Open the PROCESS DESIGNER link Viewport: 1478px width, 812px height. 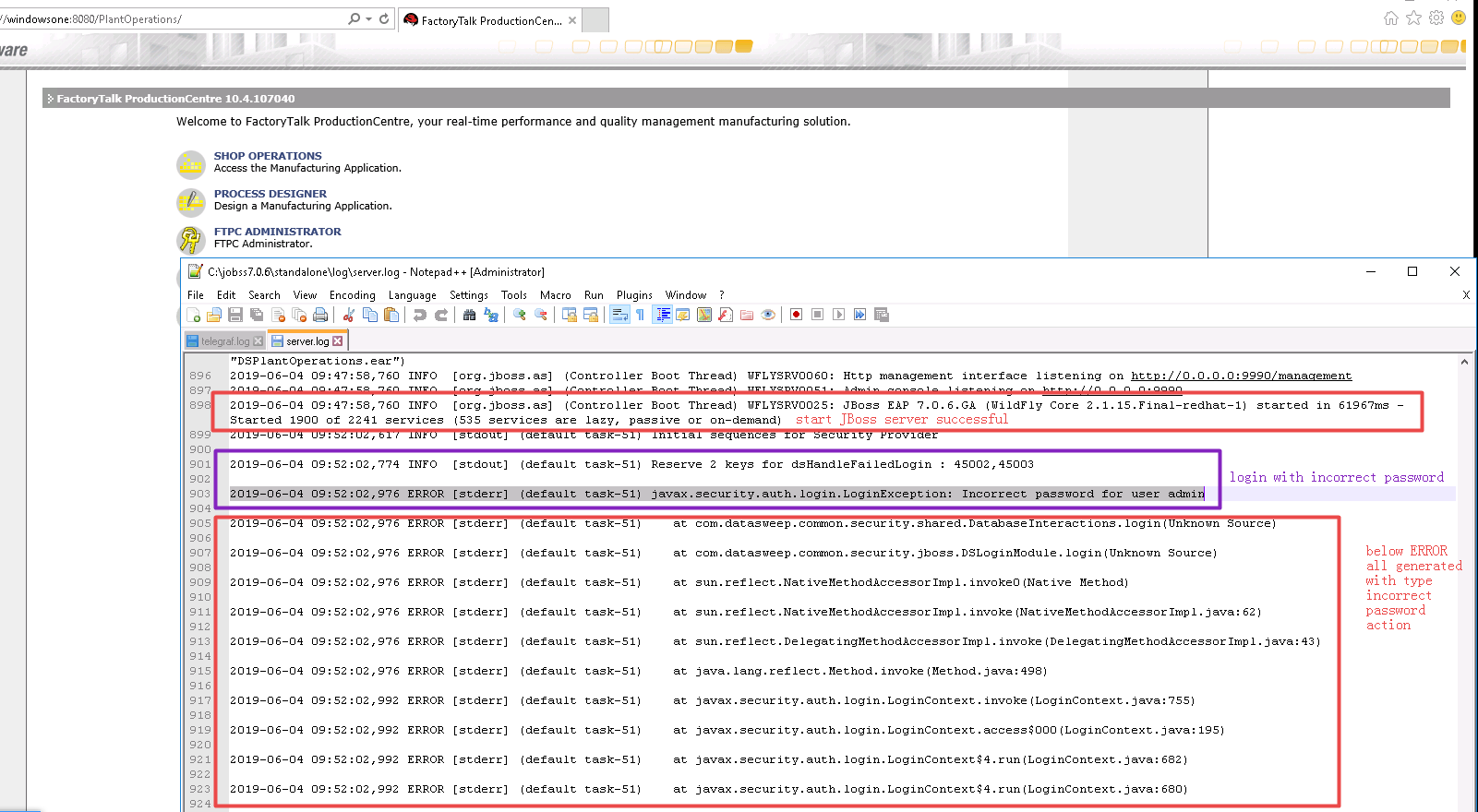[x=270, y=194]
